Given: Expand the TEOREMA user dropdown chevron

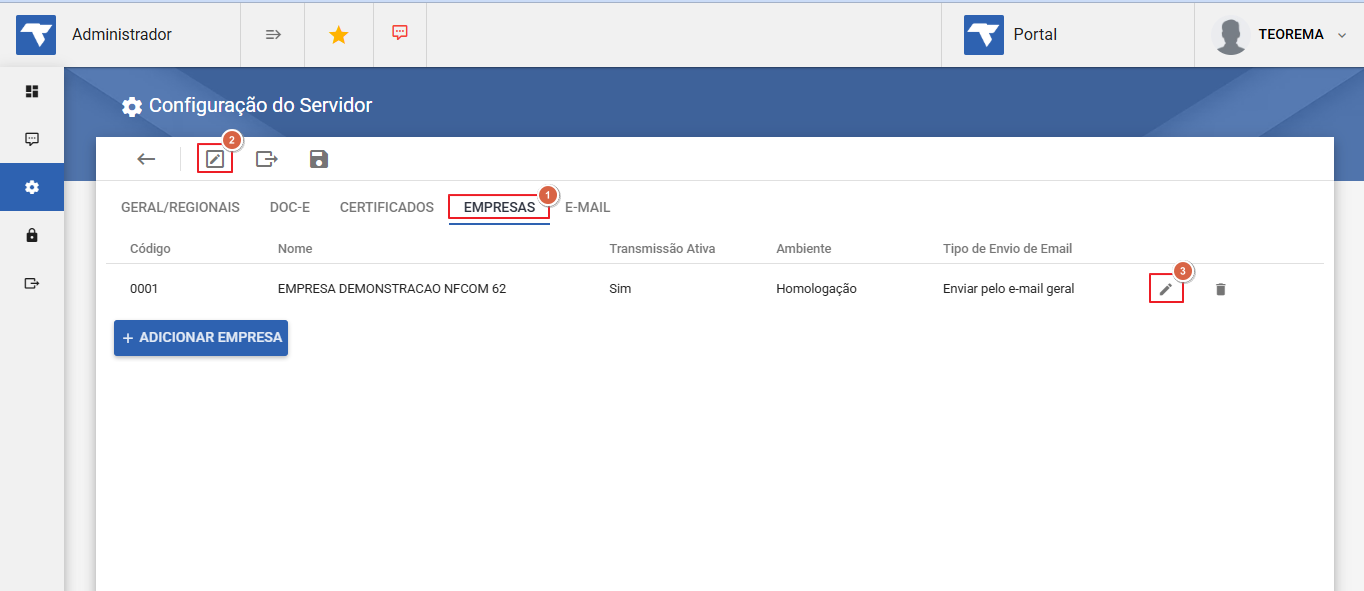Looking at the screenshot, I should (1342, 35).
